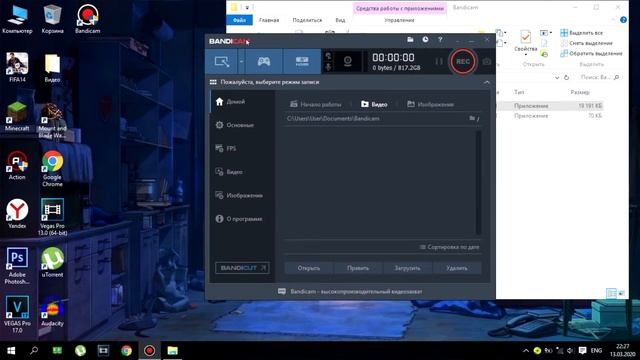The width and height of the screenshot is (640, 360).
Task: Click the mode selection grid icon
Action: pos(213,82)
